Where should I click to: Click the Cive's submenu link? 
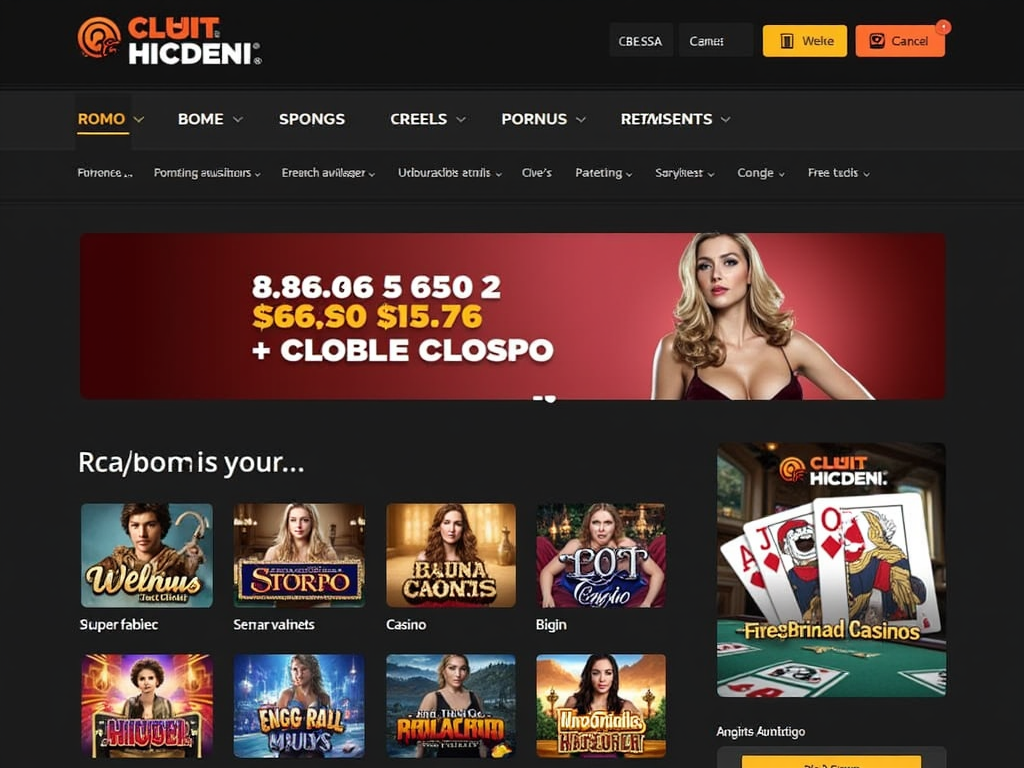click(537, 173)
